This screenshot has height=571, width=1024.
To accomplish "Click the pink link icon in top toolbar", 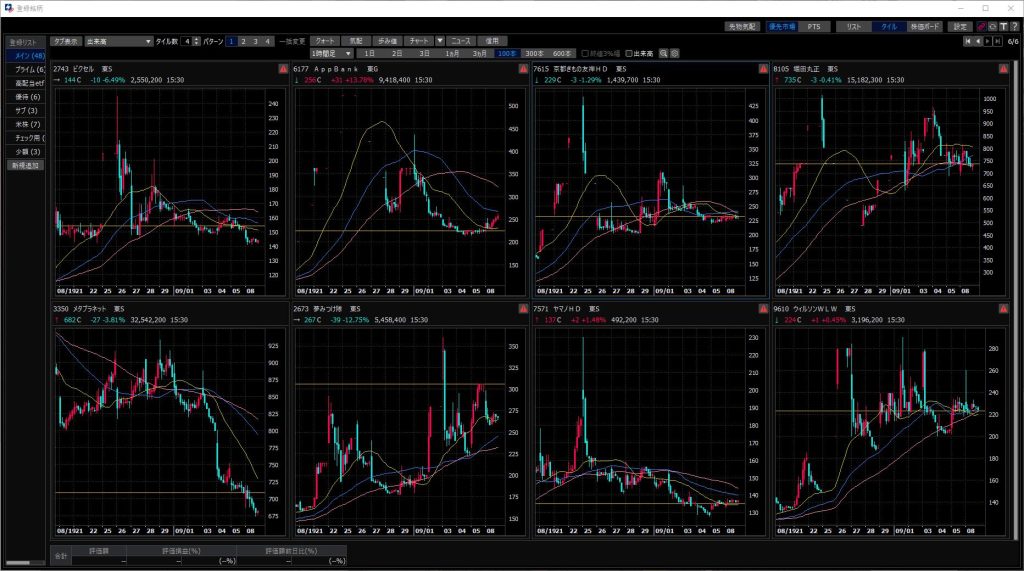I will [982, 26].
